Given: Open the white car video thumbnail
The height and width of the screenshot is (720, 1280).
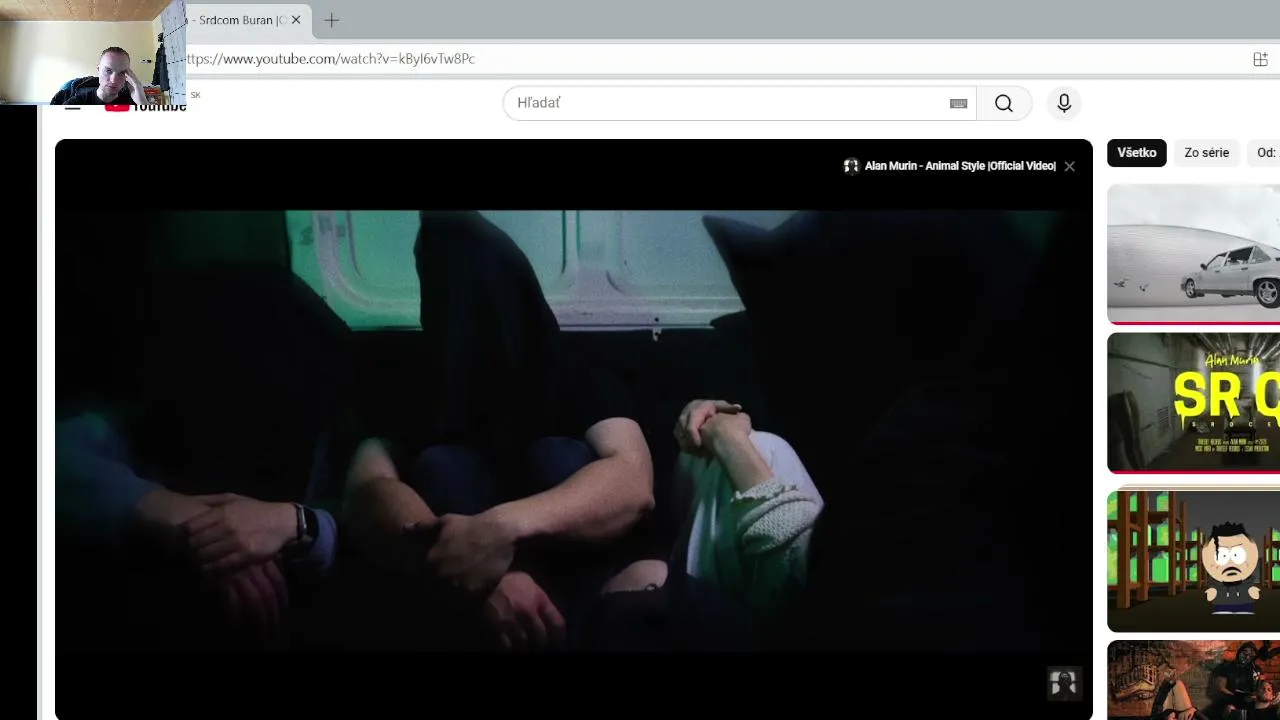Looking at the screenshot, I should pyautogui.click(x=1193, y=254).
